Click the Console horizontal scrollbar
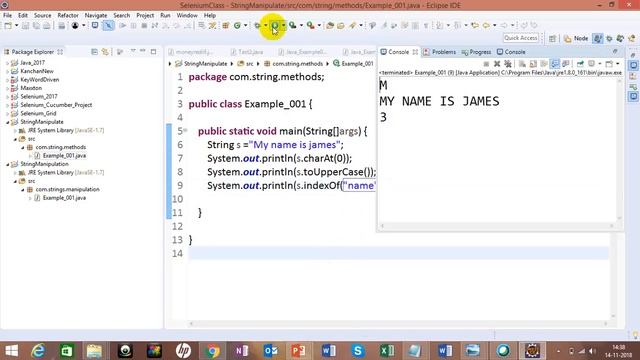640x360 pixels. pos(497,226)
